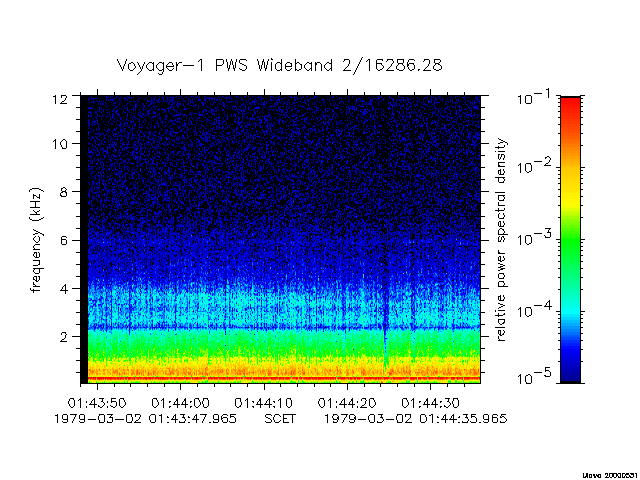Click the 01:44:20 time tick label

coord(347,403)
